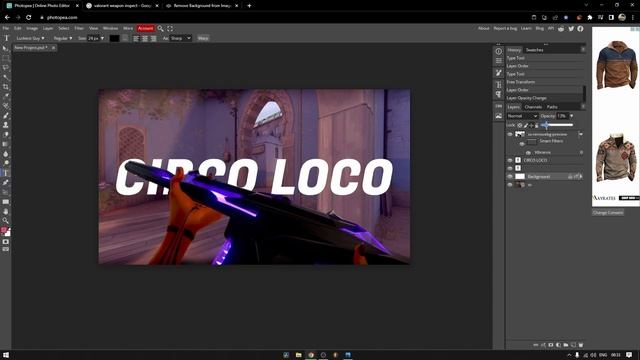This screenshot has height=360, width=640.
Task: Select the Rectangle shape tool
Action: coord(5,202)
